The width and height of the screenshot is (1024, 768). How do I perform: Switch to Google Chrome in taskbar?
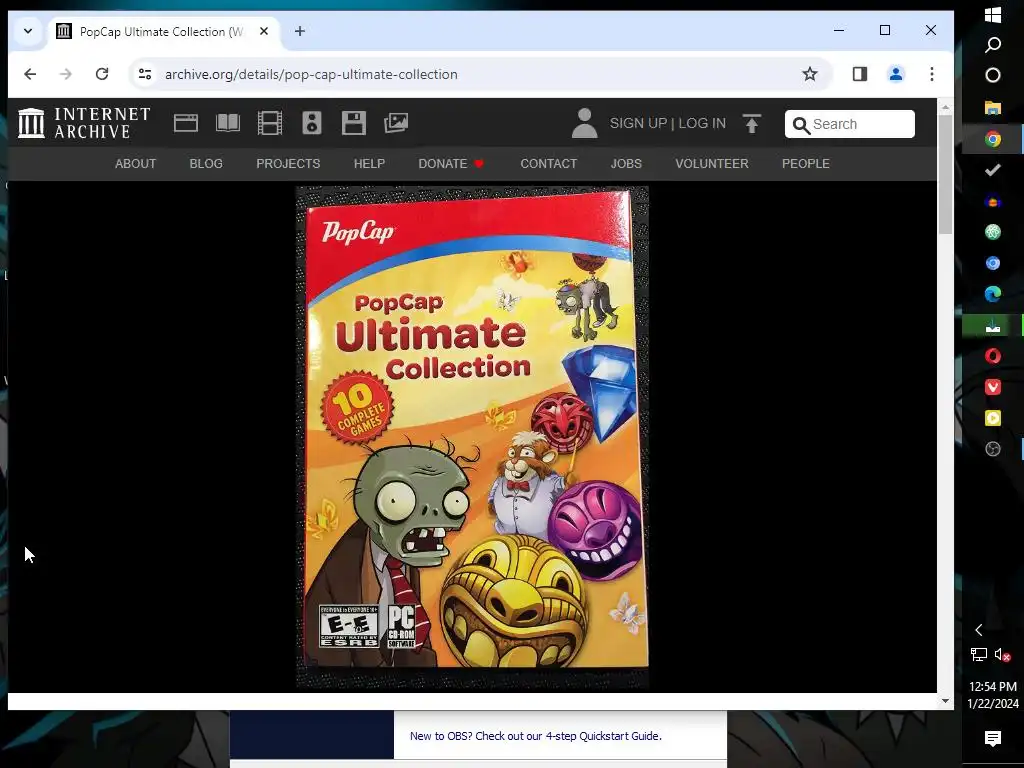pos(993,138)
